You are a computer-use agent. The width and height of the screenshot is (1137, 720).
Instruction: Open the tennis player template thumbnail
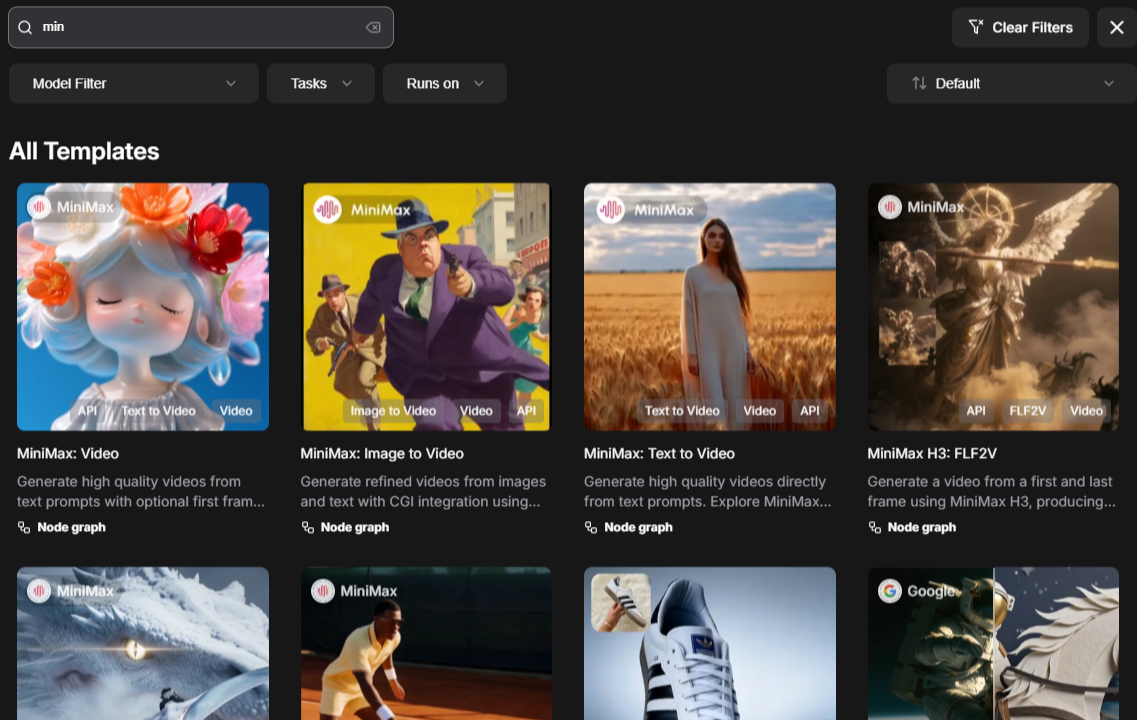click(426, 644)
